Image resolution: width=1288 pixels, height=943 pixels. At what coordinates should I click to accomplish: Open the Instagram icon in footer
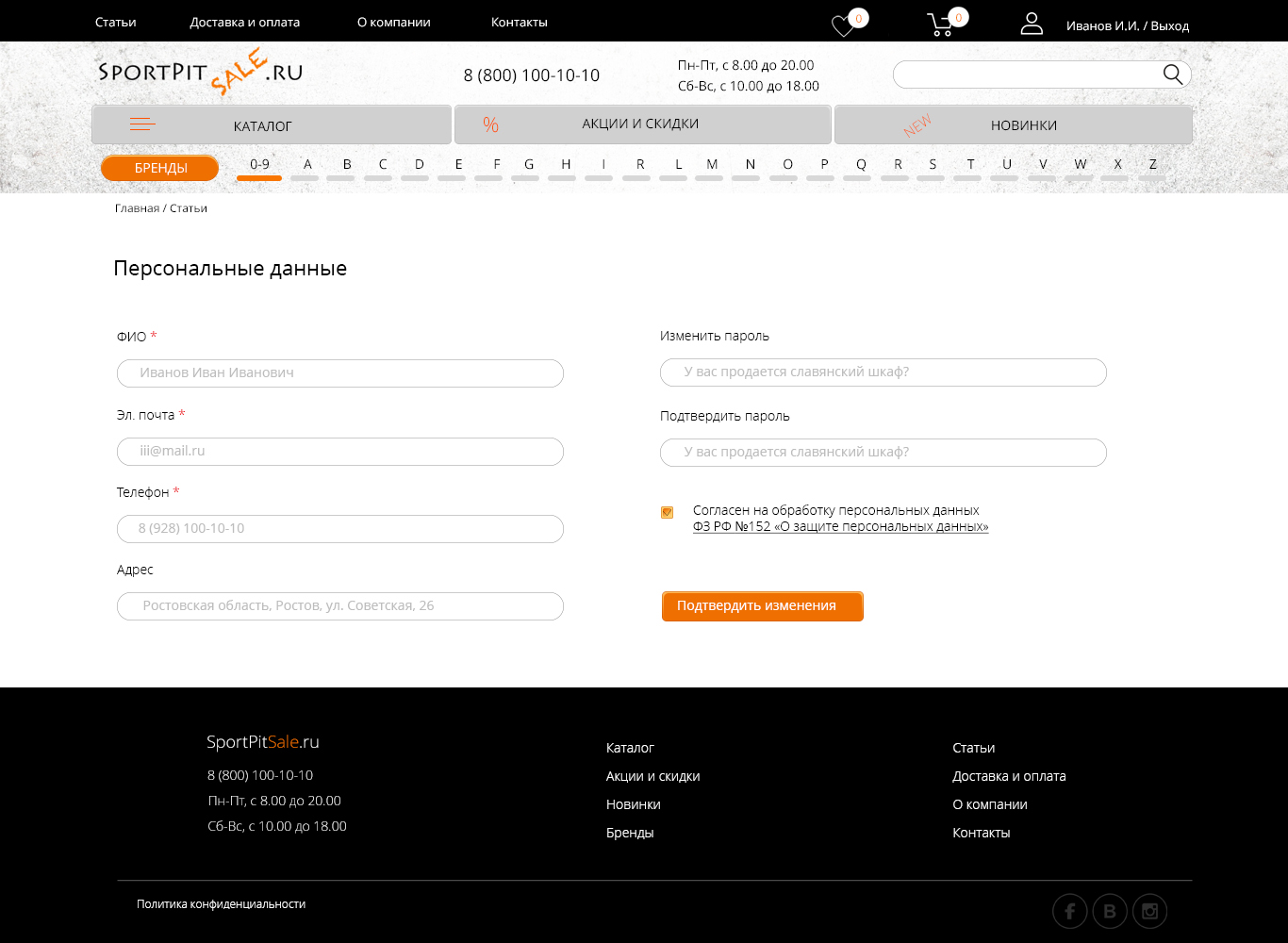1150,911
